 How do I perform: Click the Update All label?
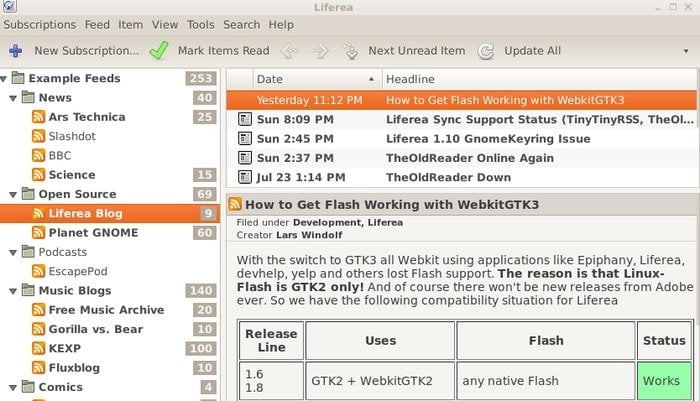pos(533,51)
